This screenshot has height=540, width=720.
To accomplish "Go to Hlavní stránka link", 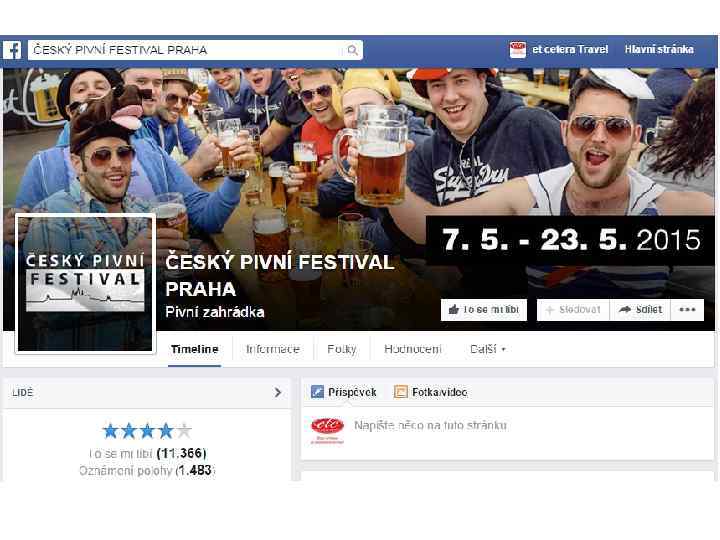I will point(659,50).
